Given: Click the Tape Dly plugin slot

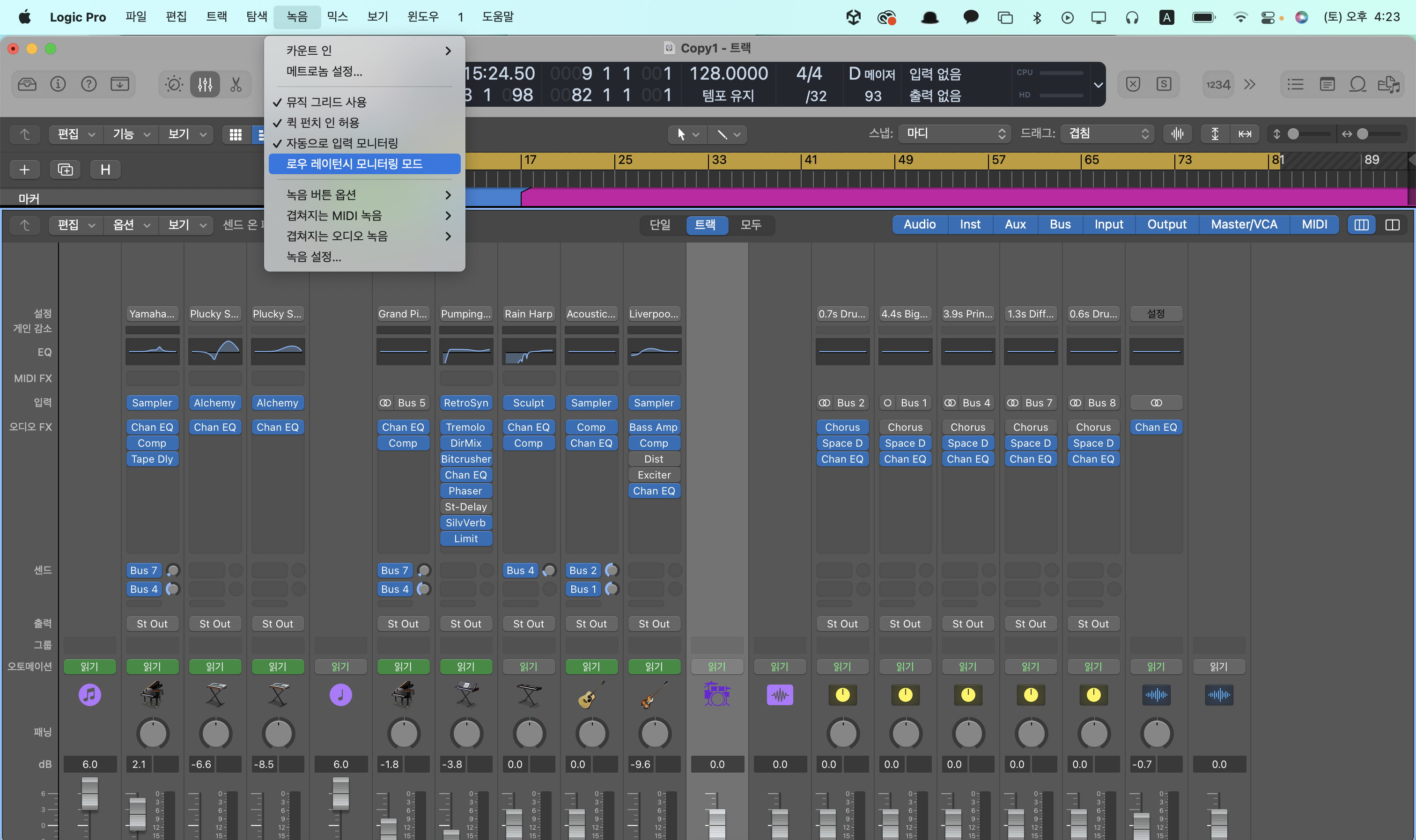Looking at the screenshot, I should click(x=152, y=459).
